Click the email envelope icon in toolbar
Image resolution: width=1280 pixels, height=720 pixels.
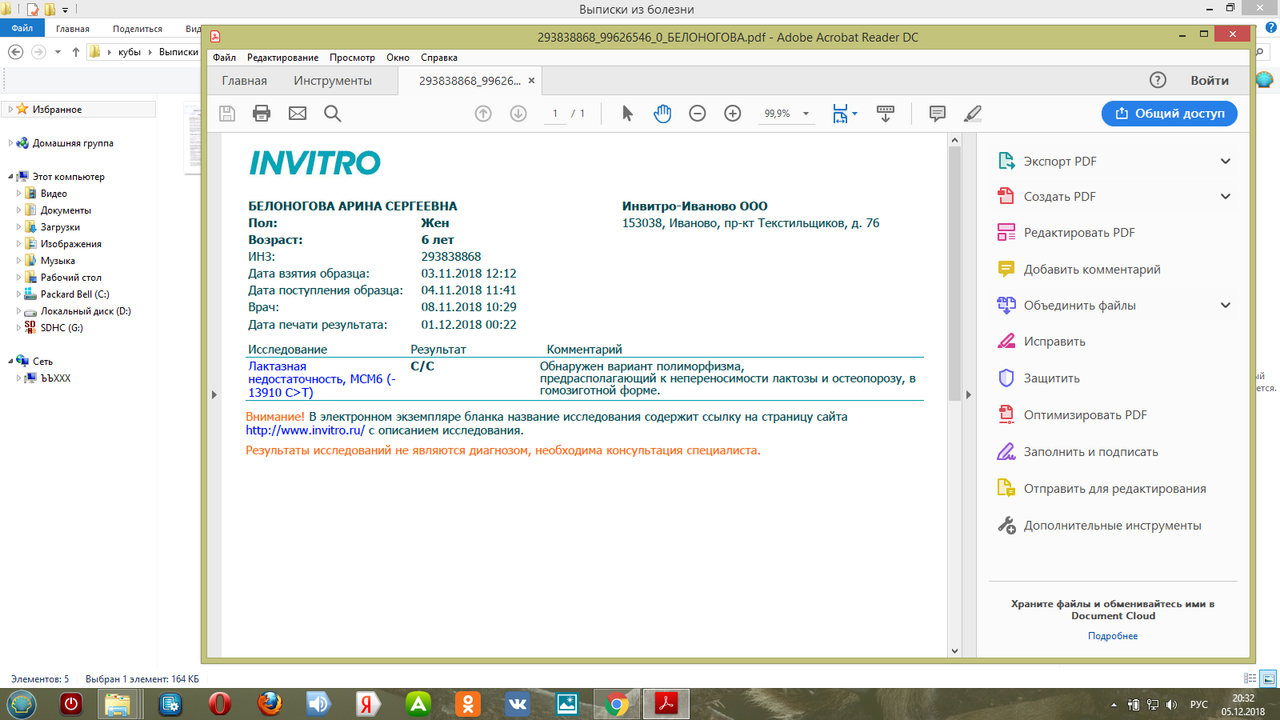click(x=297, y=113)
